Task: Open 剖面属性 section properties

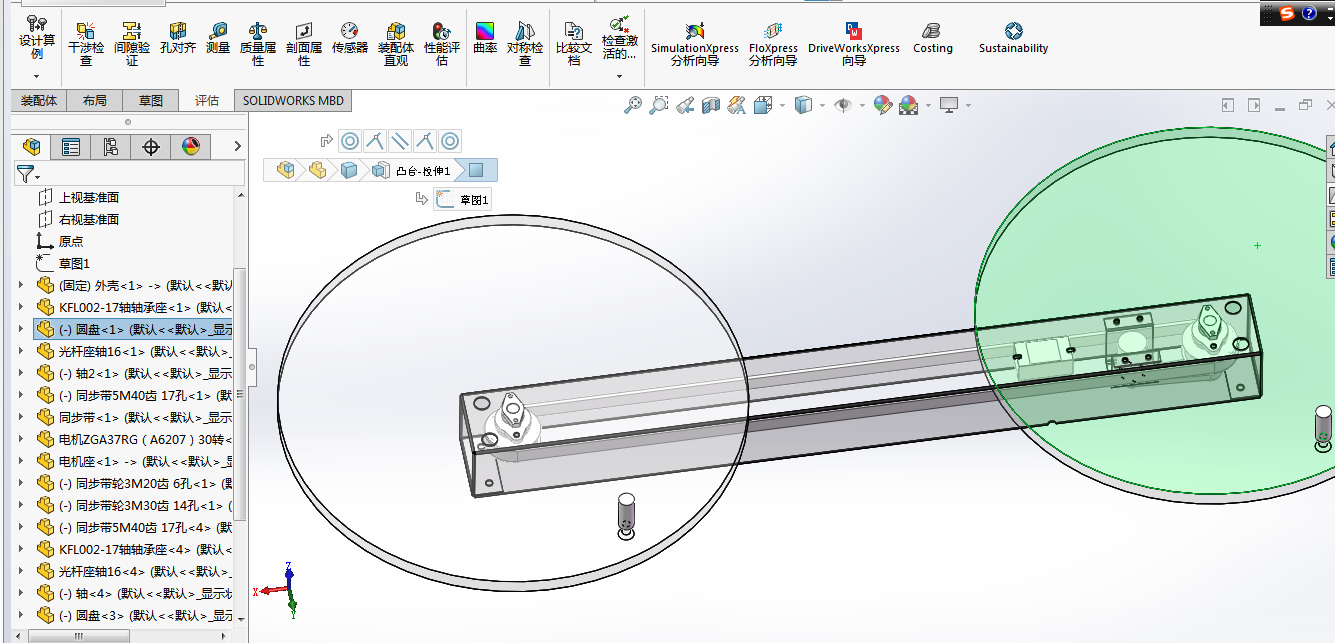Action: click(304, 44)
